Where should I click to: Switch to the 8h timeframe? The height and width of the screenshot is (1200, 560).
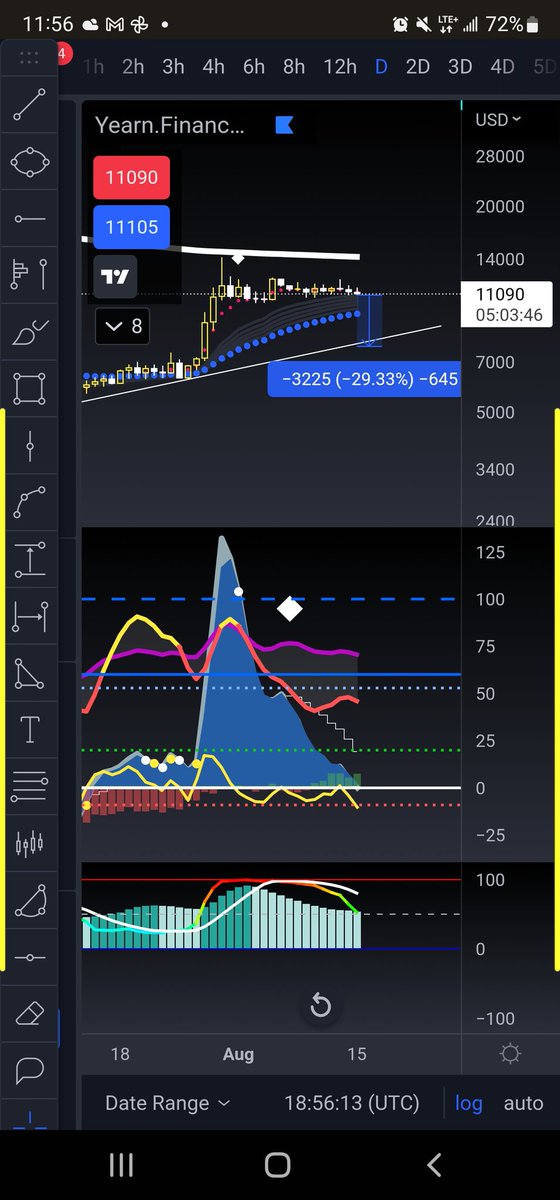(294, 67)
